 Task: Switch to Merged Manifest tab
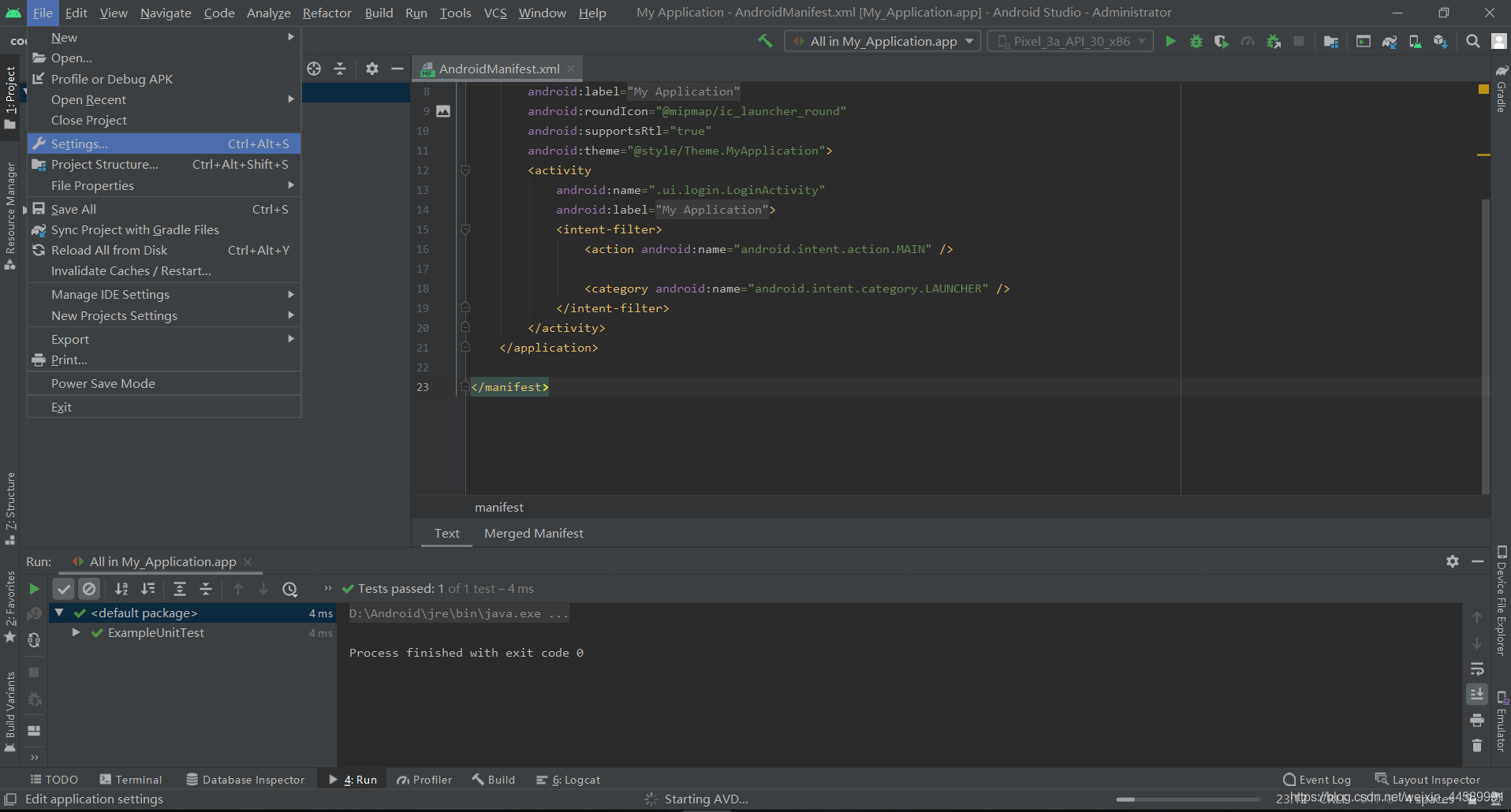click(534, 534)
